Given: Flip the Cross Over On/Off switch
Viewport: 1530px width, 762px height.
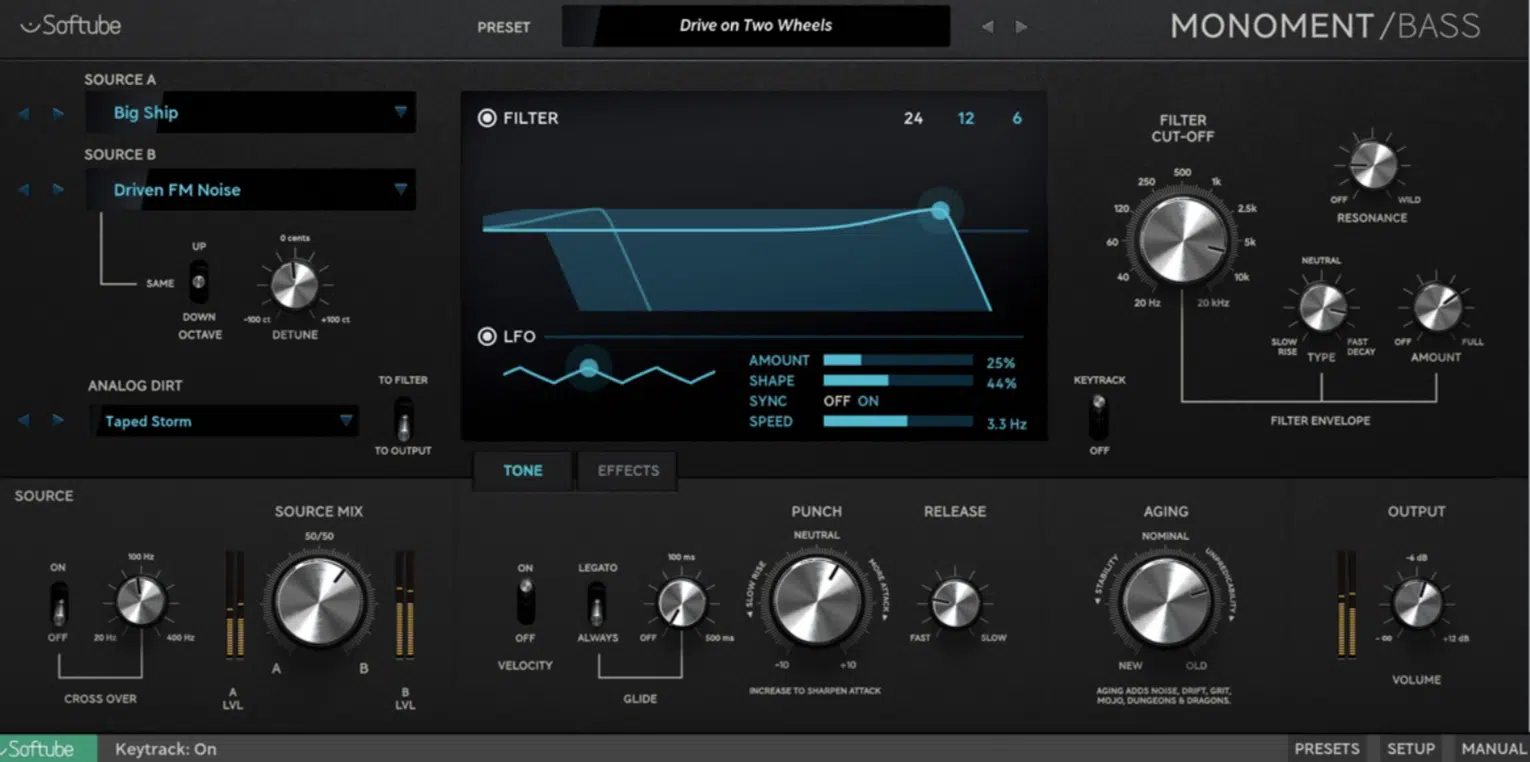Looking at the screenshot, I should tap(58, 603).
